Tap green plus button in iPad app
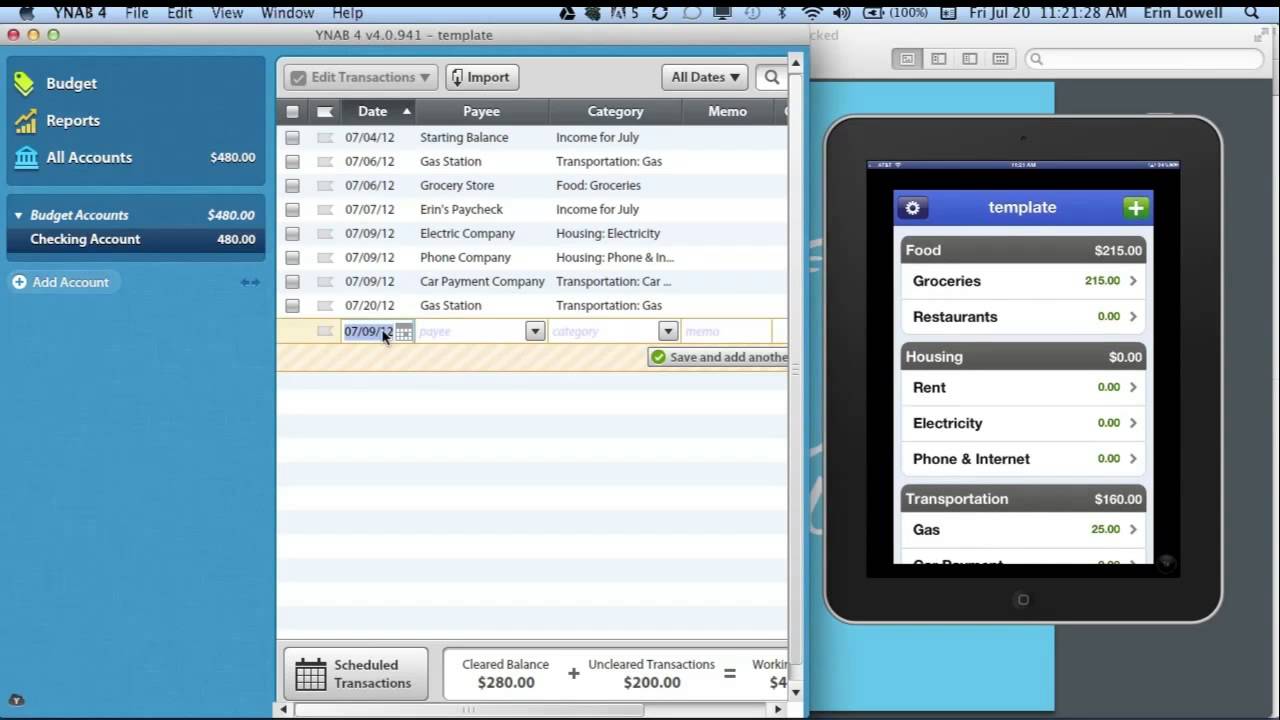 pyautogui.click(x=1135, y=208)
